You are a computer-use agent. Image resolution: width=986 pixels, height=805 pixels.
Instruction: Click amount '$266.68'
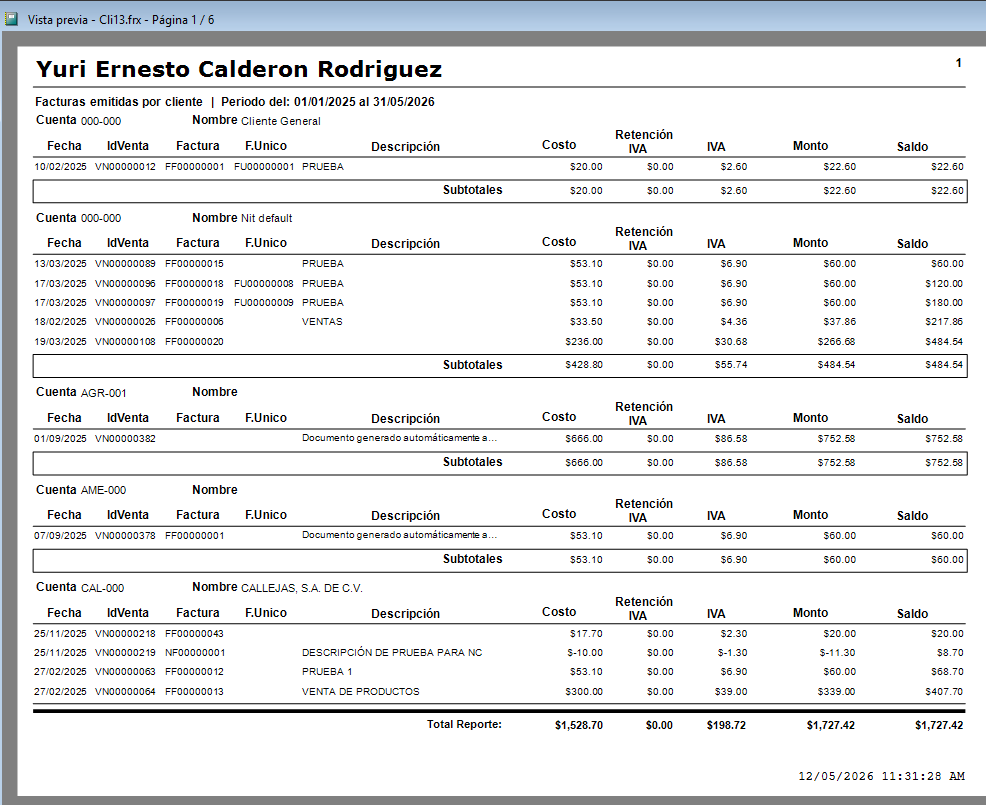point(836,341)
